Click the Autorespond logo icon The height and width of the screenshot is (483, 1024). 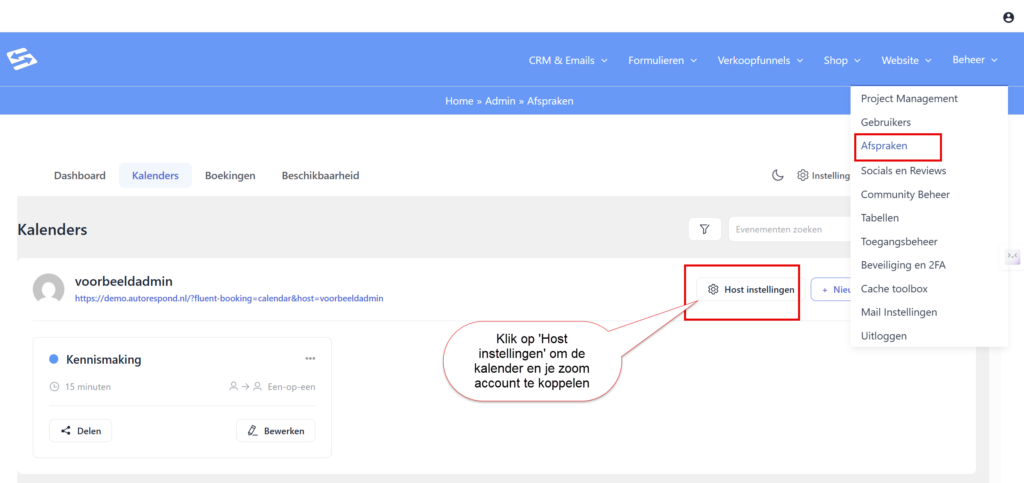(x=22, y=60)
